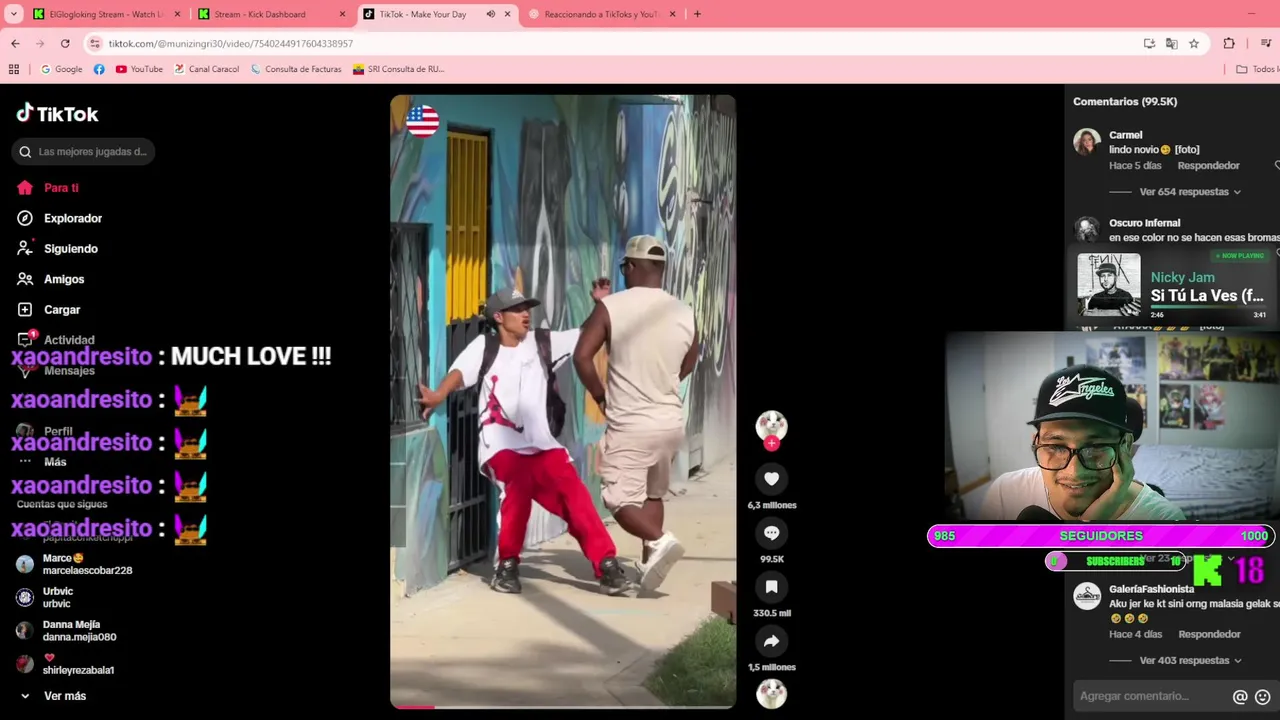The width and height of the screenshot is (1280, 720).
Task: Expand Ver más followed accounts
Action: pos(52,696)
